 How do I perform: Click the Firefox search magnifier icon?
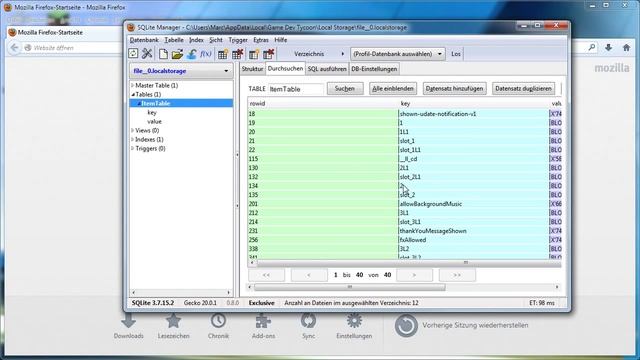[x=592, y=48]
